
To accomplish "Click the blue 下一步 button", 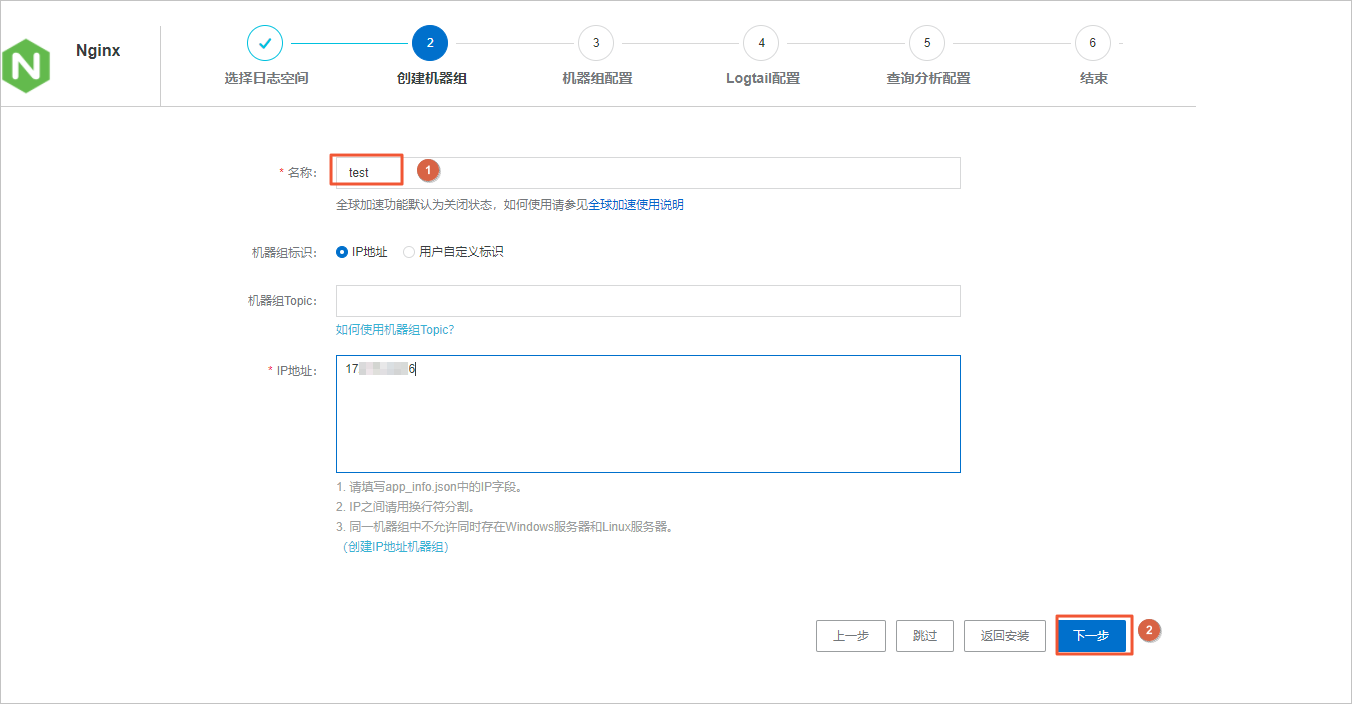I will [x=1092, y=636].
